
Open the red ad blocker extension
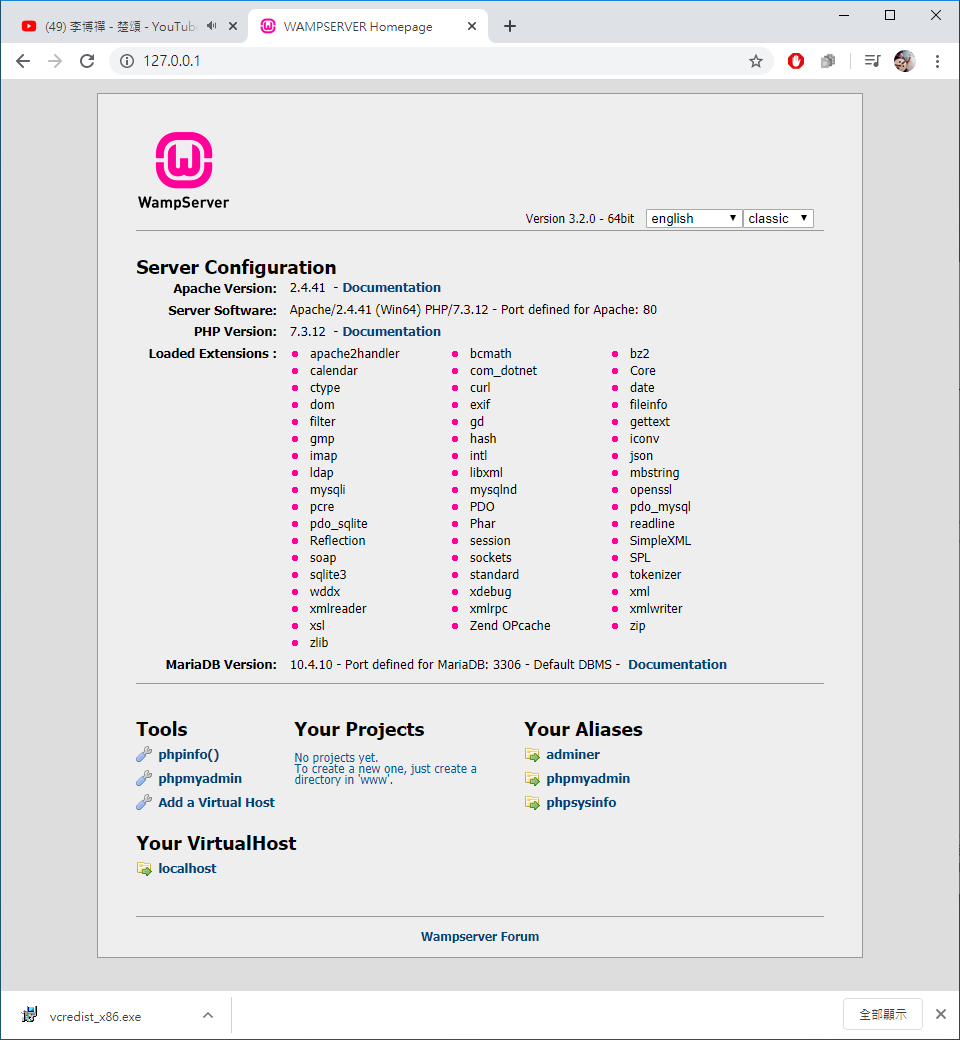795,61
